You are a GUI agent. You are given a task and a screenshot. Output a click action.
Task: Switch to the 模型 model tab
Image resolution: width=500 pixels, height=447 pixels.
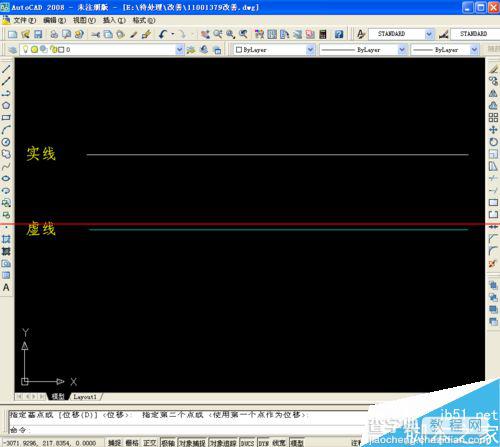click(x=58, y=397)
